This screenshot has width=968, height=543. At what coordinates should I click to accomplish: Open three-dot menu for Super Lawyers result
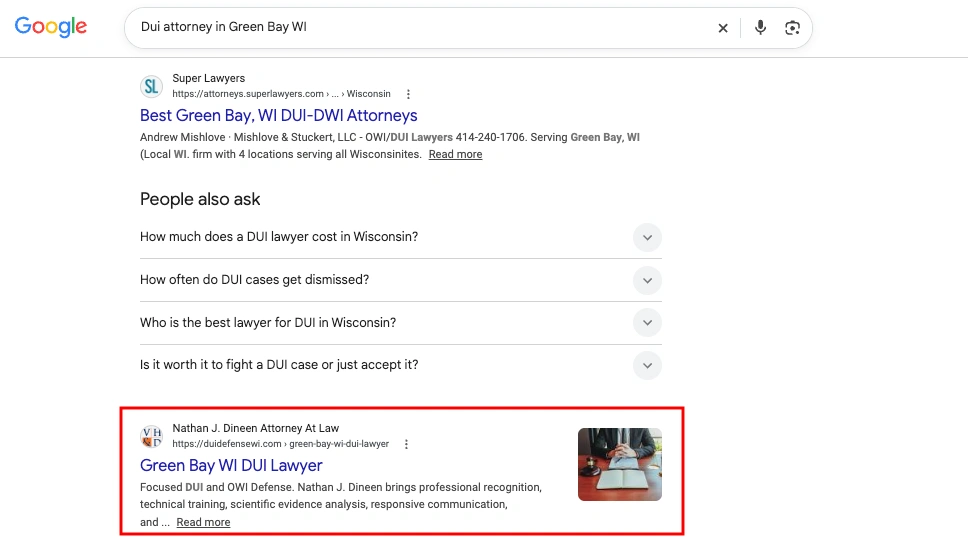pos(408,94)
